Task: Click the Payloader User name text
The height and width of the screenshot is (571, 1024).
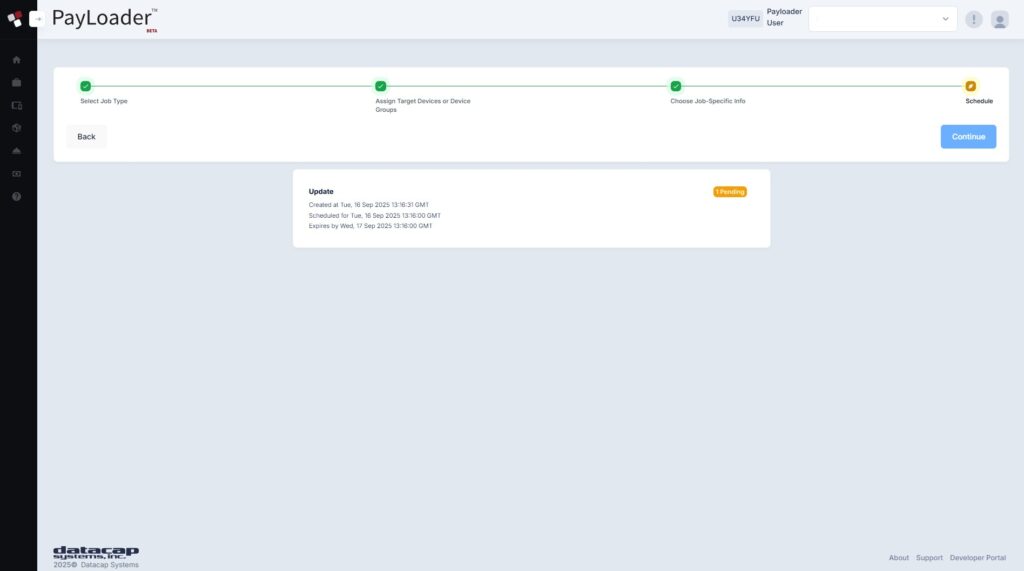Action: click(x=784, y=17)
